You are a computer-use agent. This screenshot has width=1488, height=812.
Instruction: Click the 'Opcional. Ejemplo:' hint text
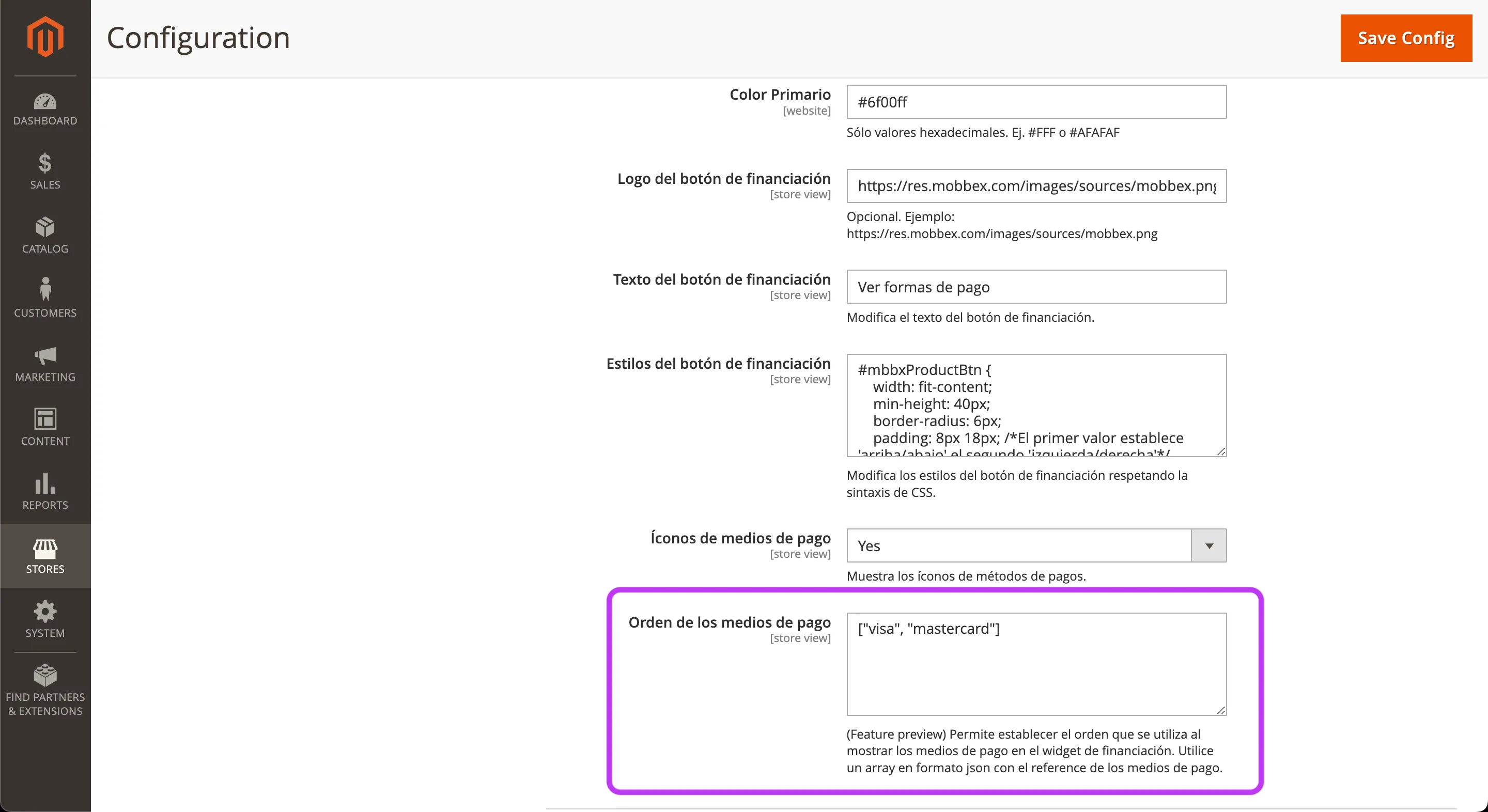[1002, 225]
